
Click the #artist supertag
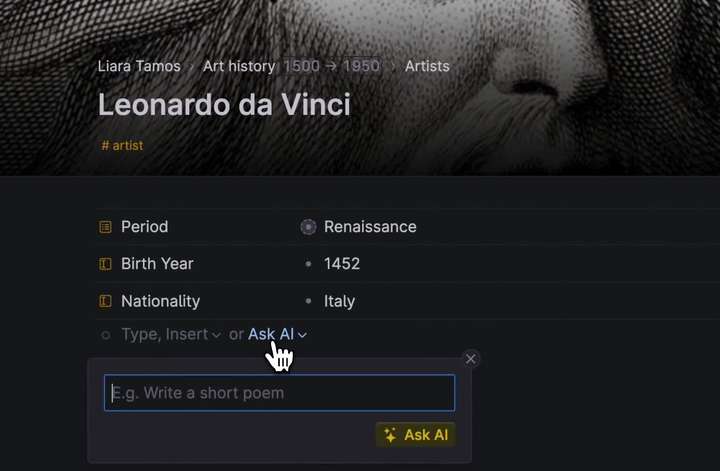click(123, 145)
